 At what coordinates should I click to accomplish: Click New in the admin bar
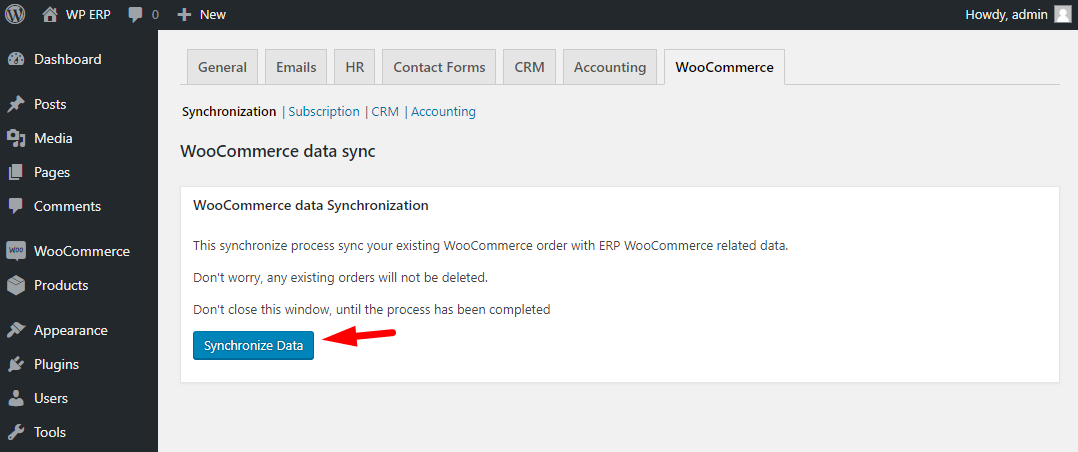pyautogui.click(x=213, y=14)
